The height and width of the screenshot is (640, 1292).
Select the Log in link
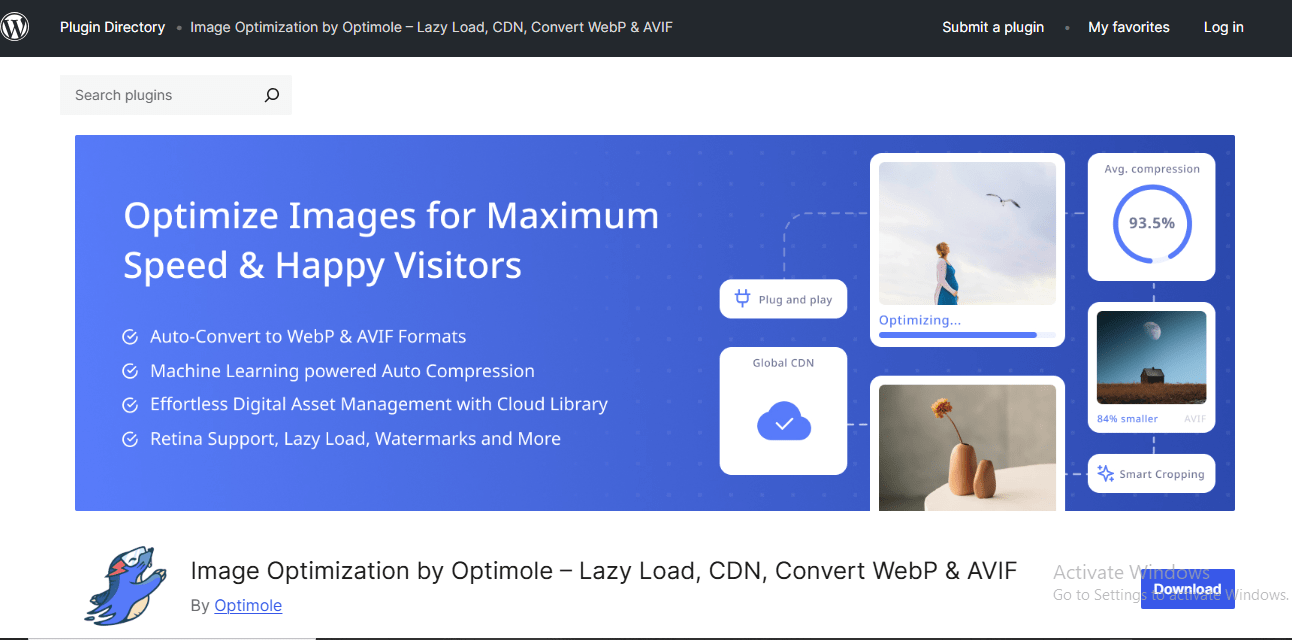pos(1223,27)
